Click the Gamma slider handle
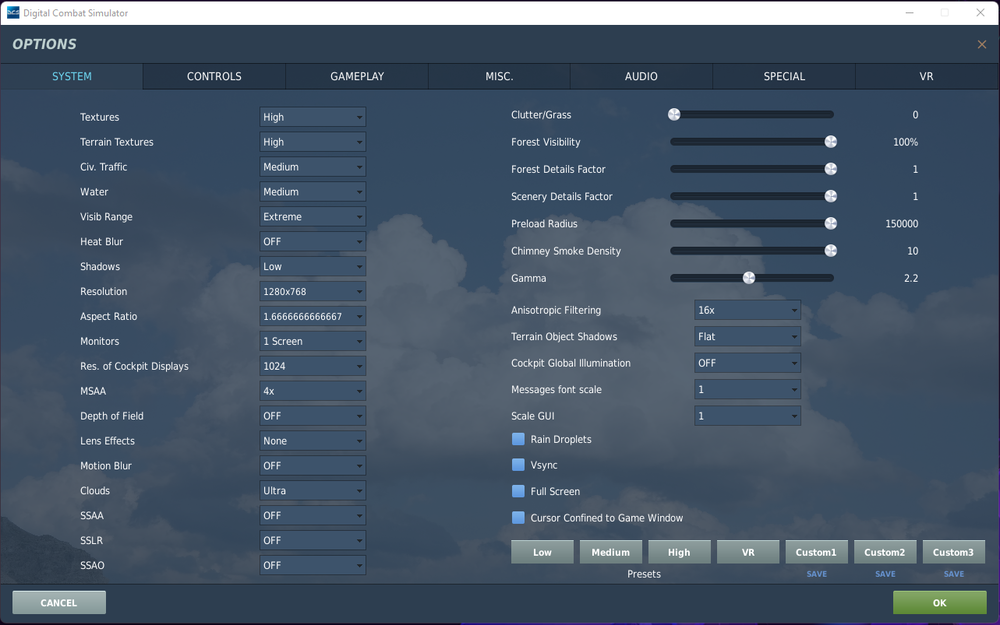 pos(749,278)
